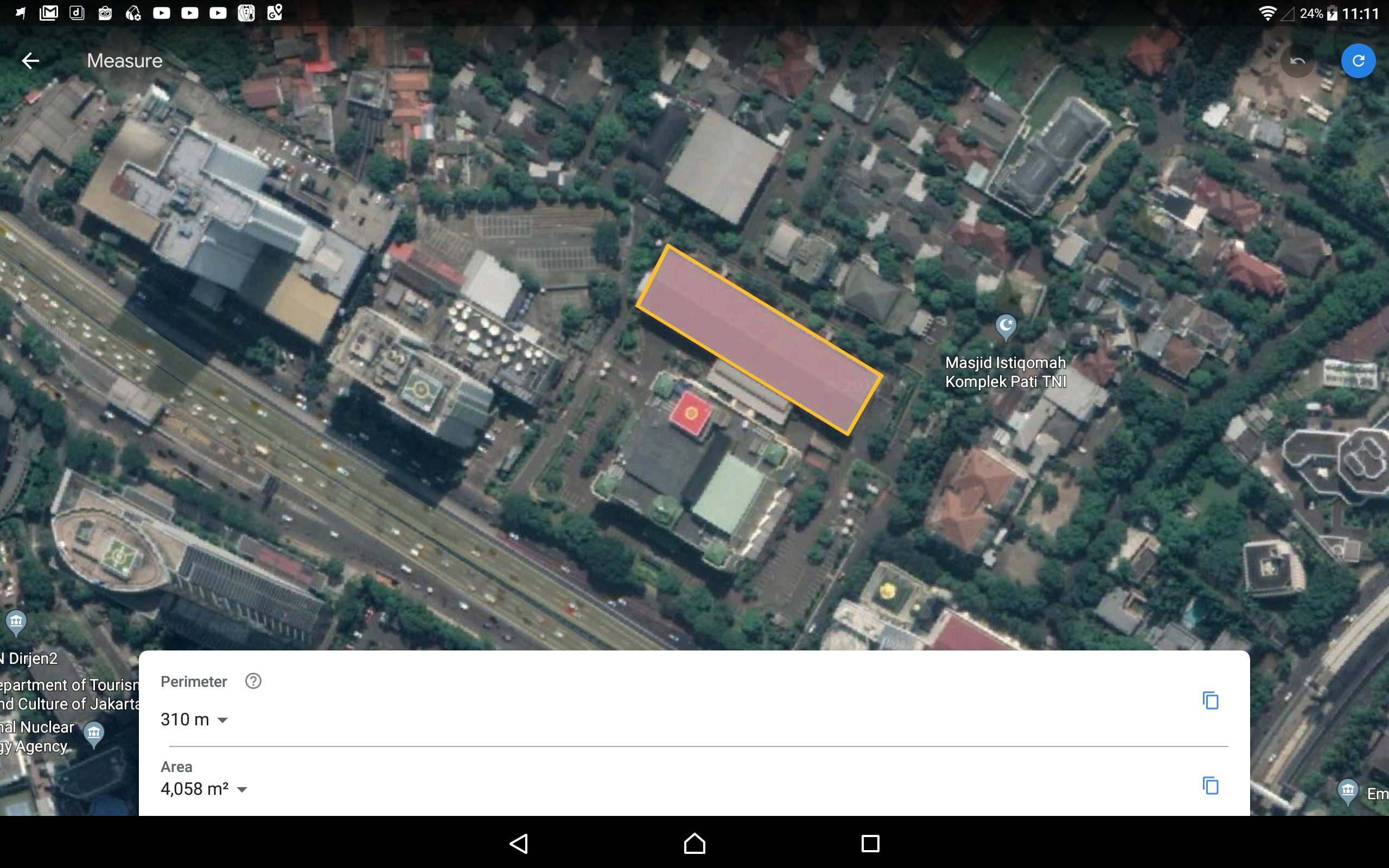Tap the Gmail notification icon in status bar

pos(49,12)
